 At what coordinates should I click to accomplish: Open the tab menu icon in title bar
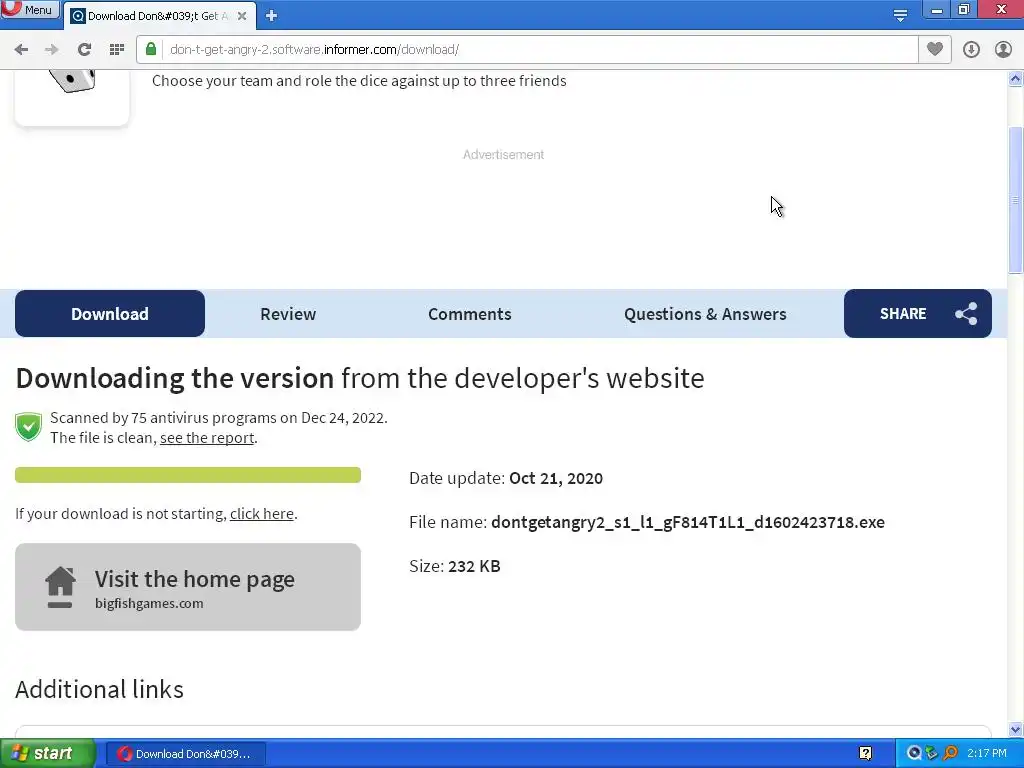click(x=900, y=15)
